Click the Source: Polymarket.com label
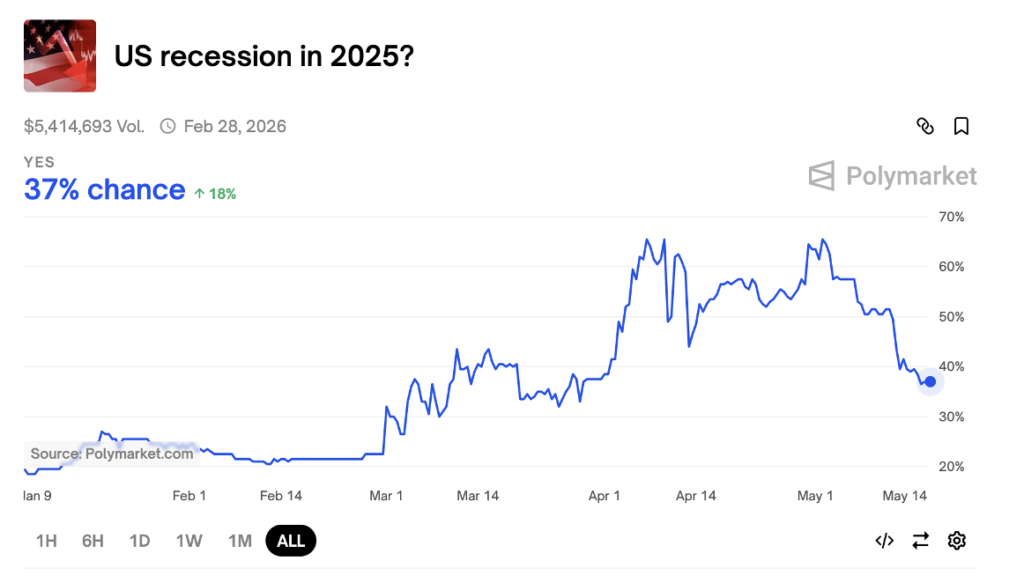The width and height of the screenshot is (1024, 583). click(112, 453)
